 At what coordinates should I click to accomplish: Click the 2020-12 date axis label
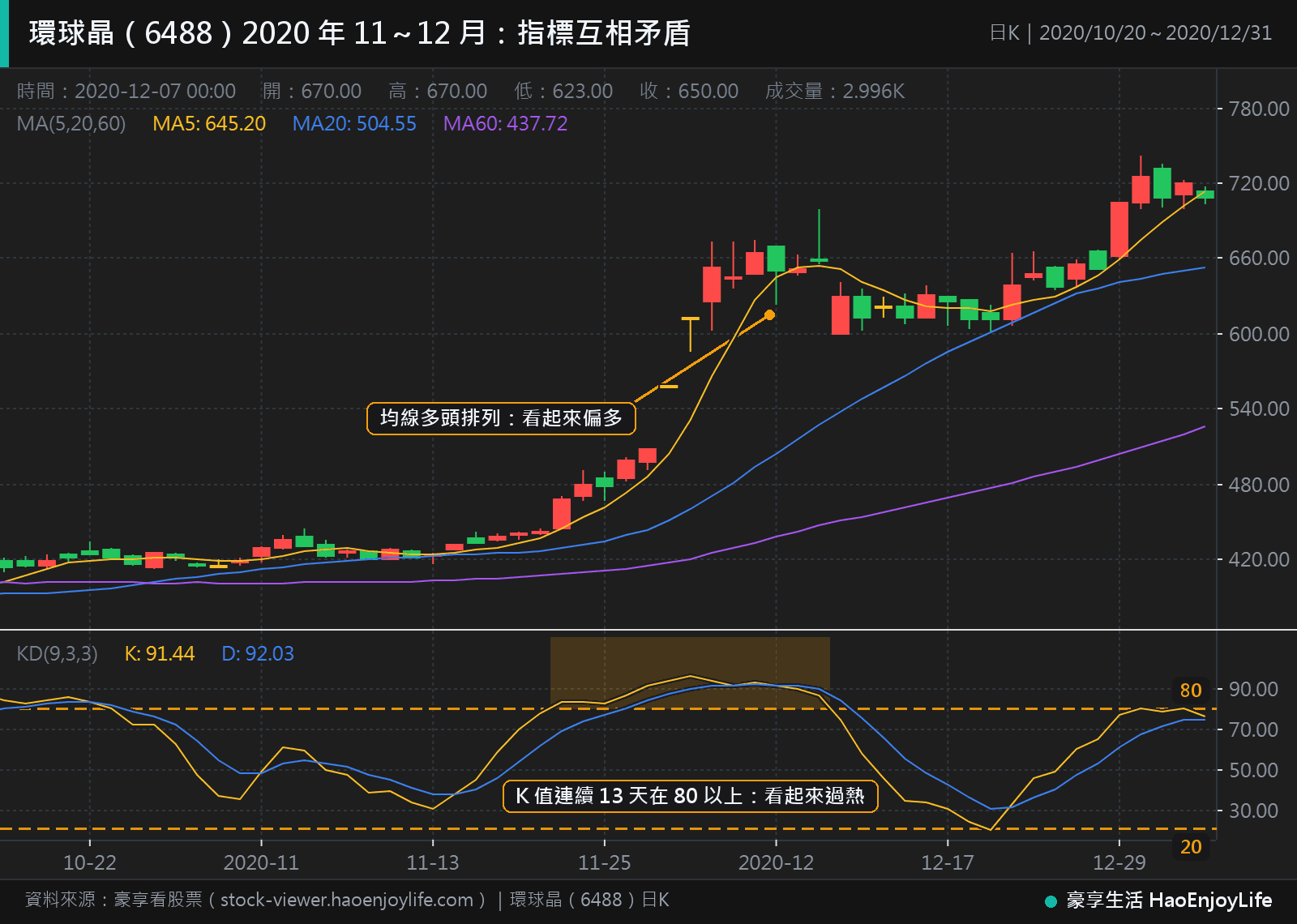(x=776, y=862)
